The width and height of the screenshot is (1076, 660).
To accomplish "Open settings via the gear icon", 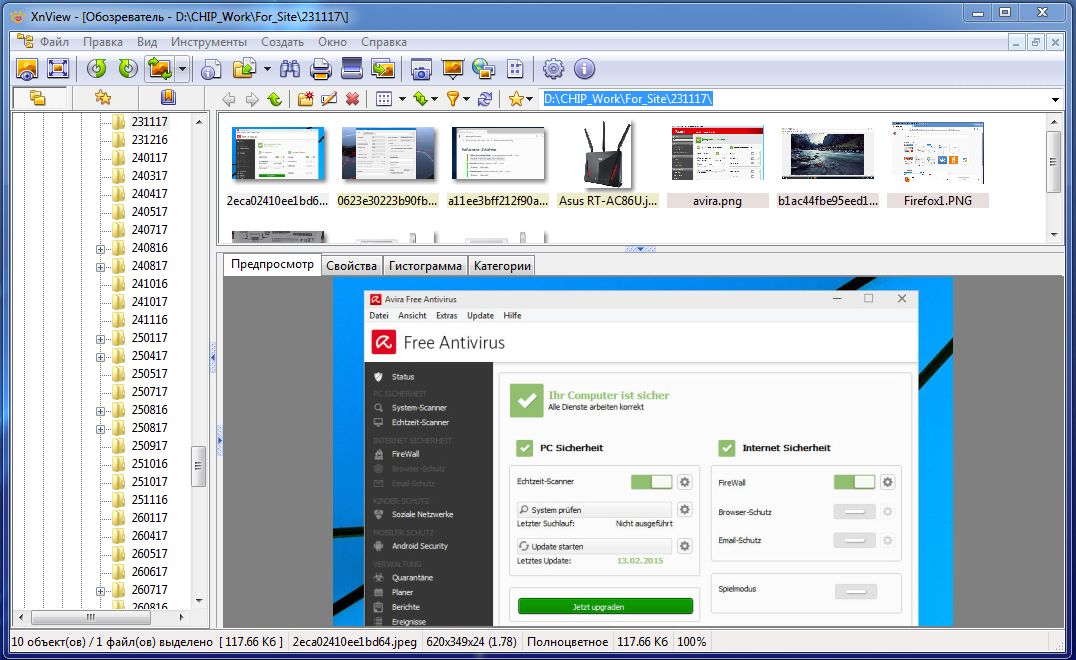I will [x=553, y=69].
